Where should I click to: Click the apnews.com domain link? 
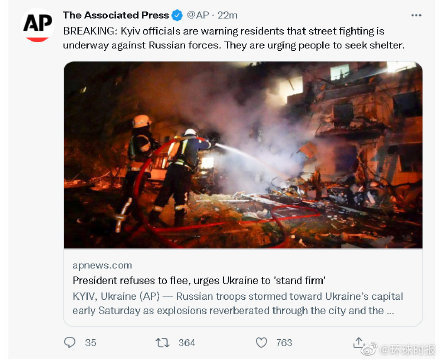pyautogui.click(x=102, y=266)
